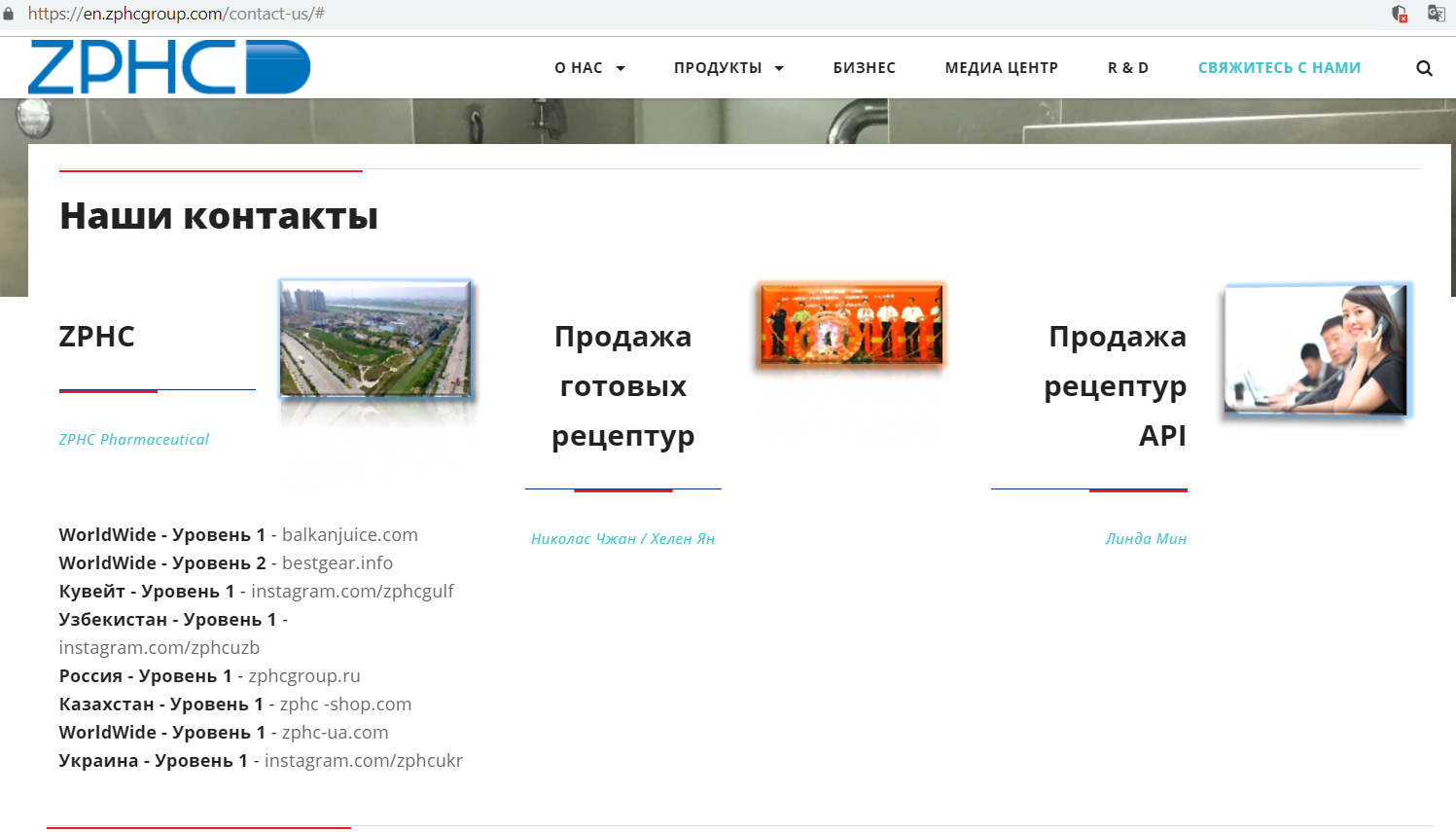1456x832 pixels.
Task: Click the shield extension icon with red badge
Action: (x=1399, y=14)
